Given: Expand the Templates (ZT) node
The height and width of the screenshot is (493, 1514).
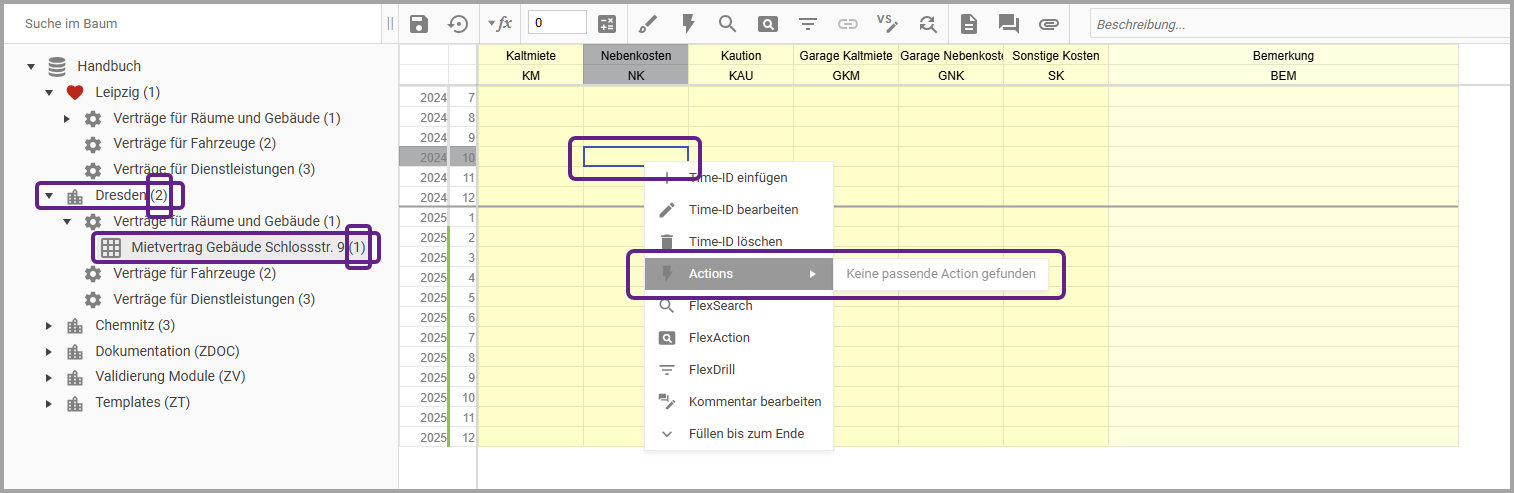Looking at the screenshot, I should [x=49, y=403].
